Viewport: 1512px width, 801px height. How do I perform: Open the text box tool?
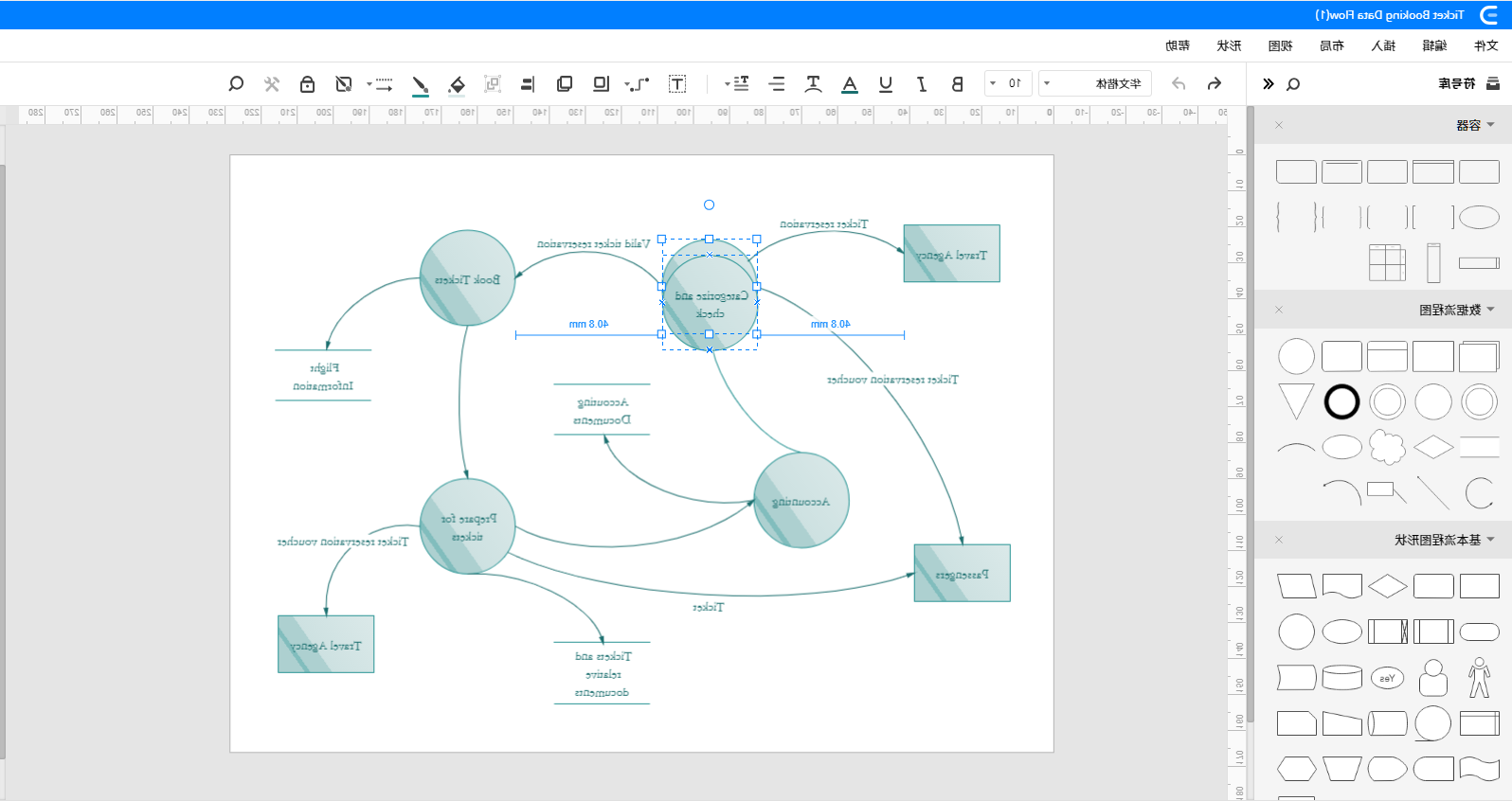pyautogui.click(x=677, y=84)
